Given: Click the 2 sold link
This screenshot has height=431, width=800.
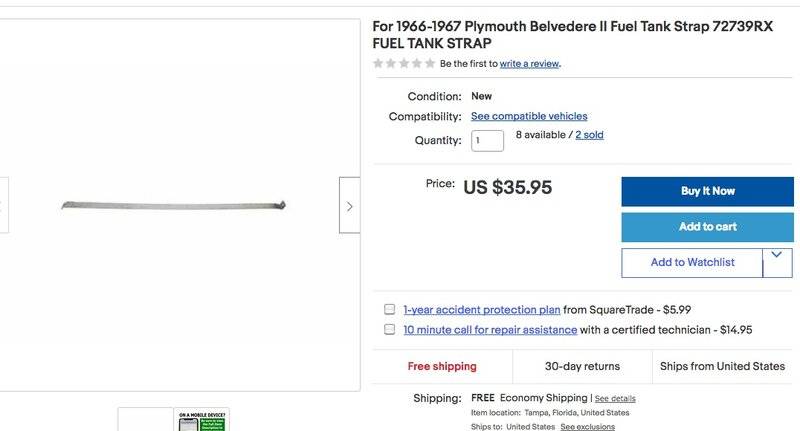Looking at the screenshot, I should click(x=589, y=135).
